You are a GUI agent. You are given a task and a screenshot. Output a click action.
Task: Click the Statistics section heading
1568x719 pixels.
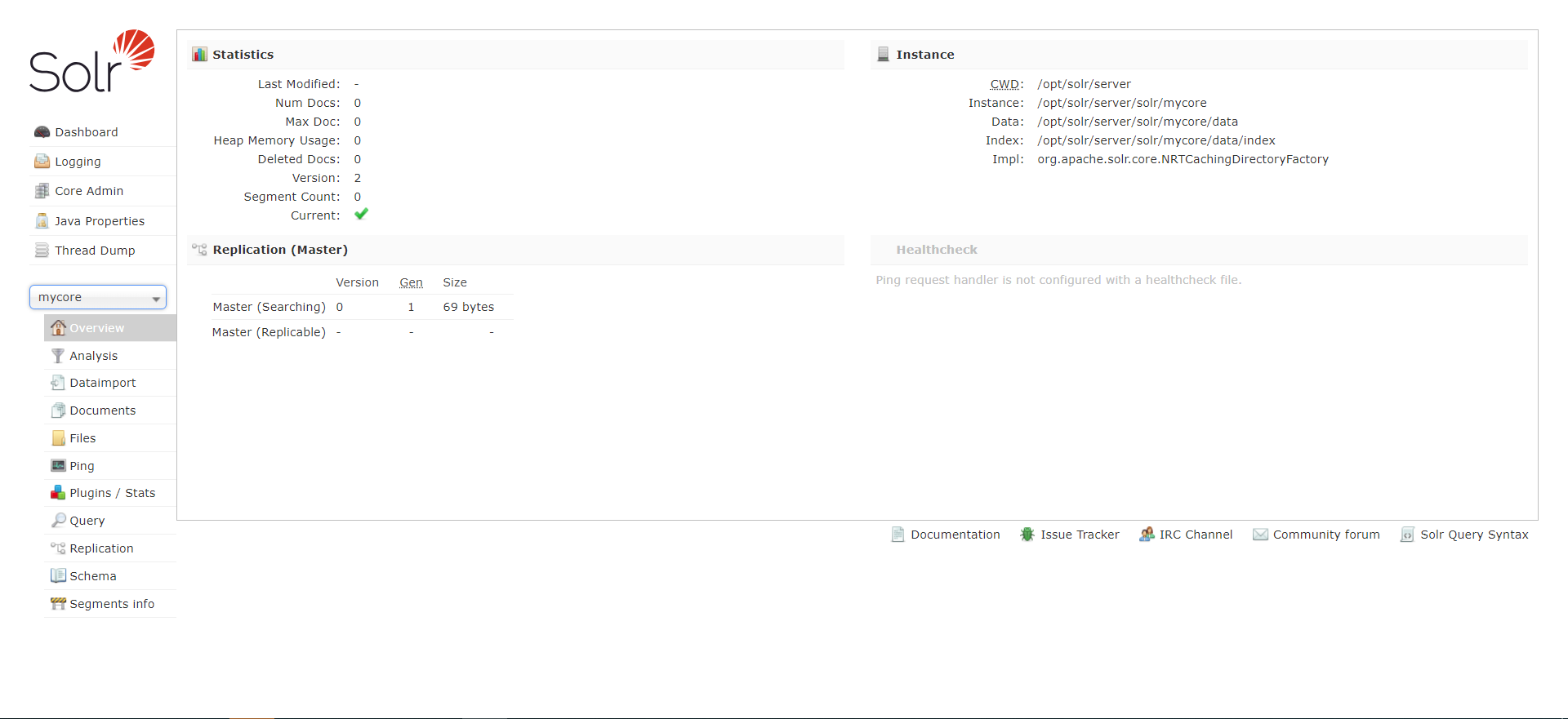pos(243,55)
